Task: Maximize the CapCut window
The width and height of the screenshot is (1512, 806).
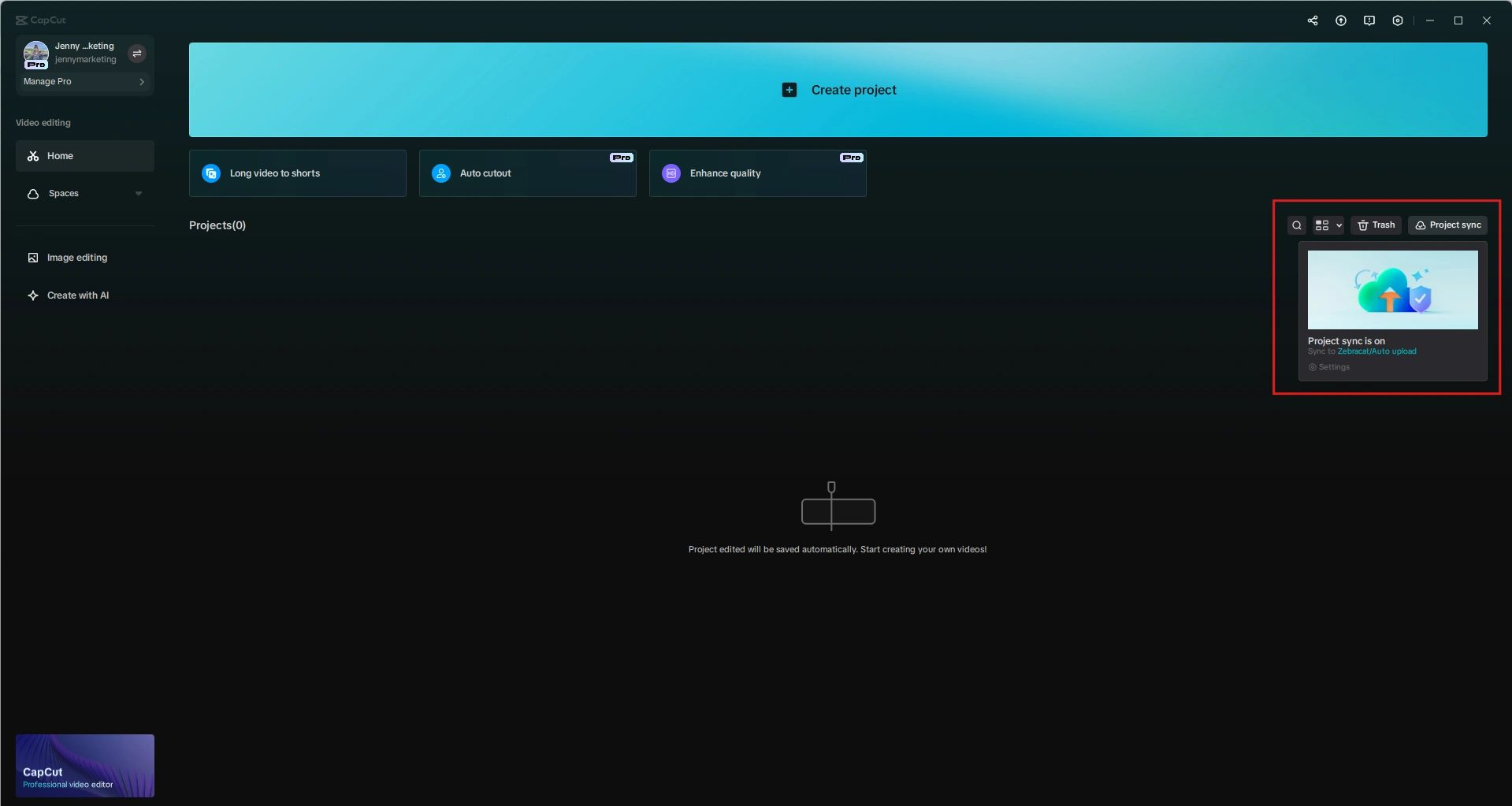Action: (1458, 20)
